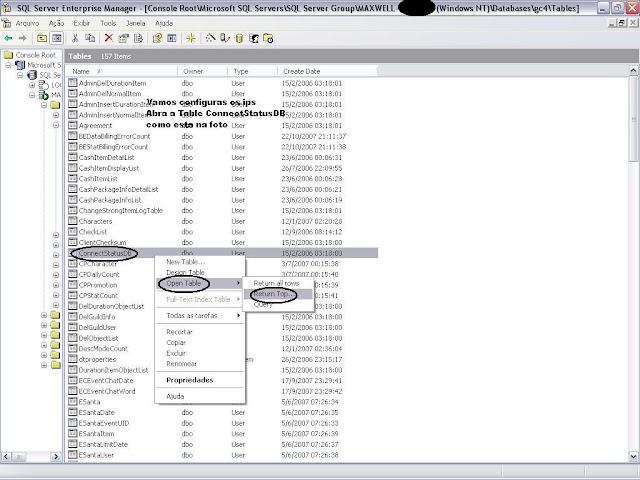Select the BEDataBillingErrorCount table row
The image size is (640, 480).
click(x=222, y=136)
